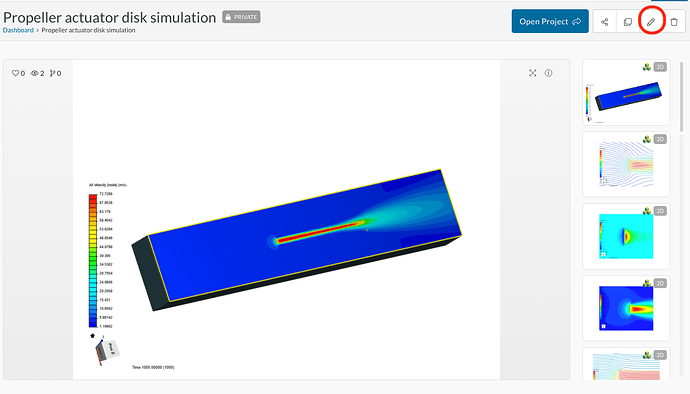This screenshot has height=394, width=690.
Task: Click the Open Project button
Action: coord(550,21)
